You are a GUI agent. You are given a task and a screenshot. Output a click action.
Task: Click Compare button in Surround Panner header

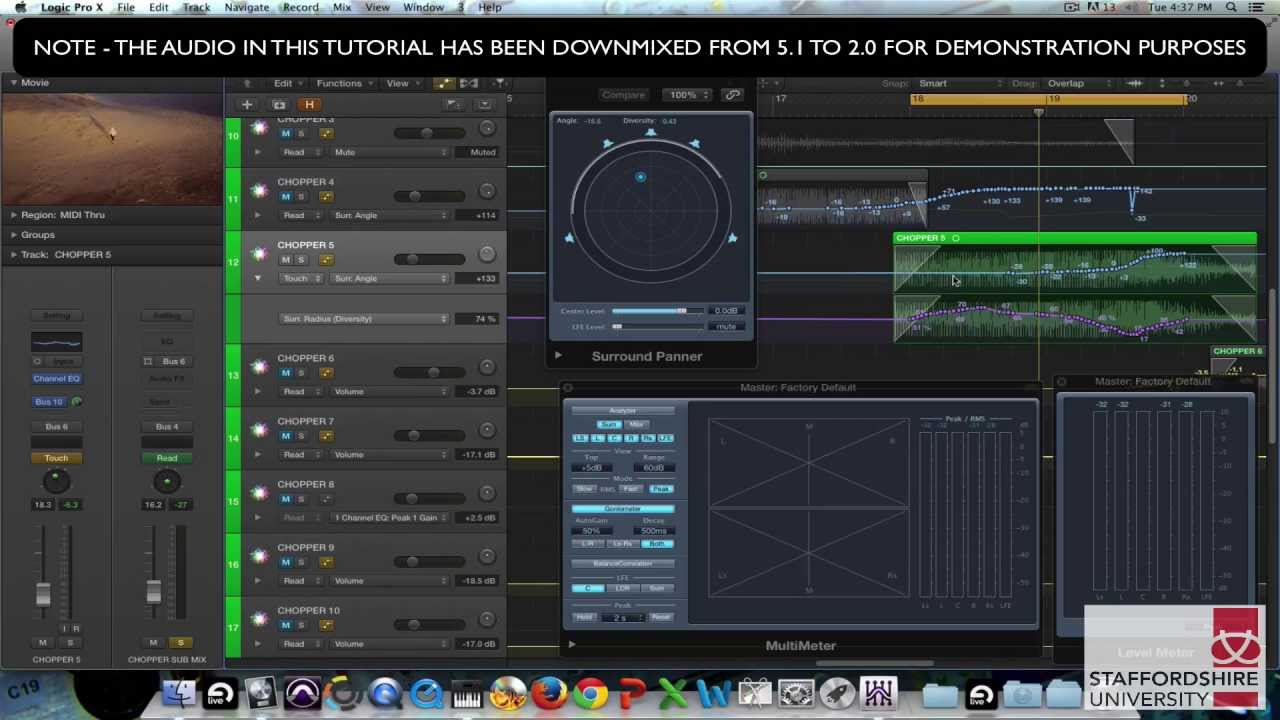[623, 95]
